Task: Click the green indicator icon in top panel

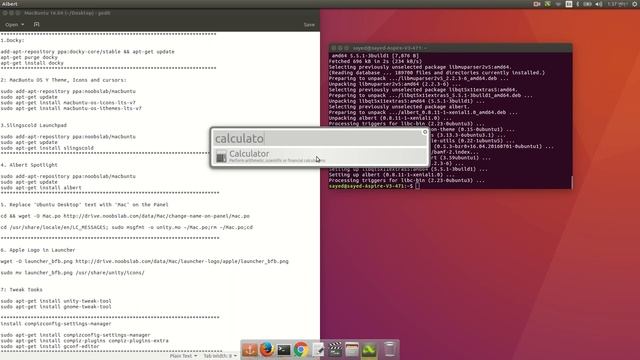Action: click(548, 4)
